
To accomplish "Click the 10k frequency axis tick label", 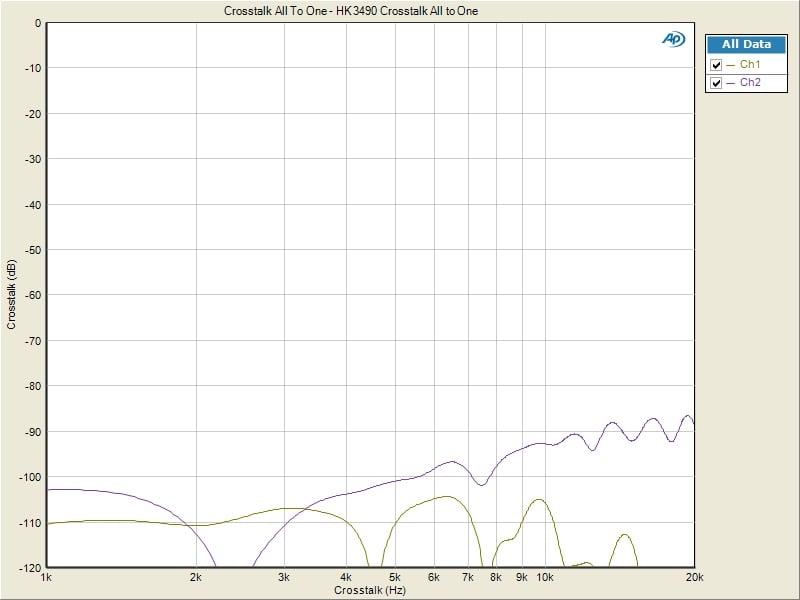I will 545,578.
